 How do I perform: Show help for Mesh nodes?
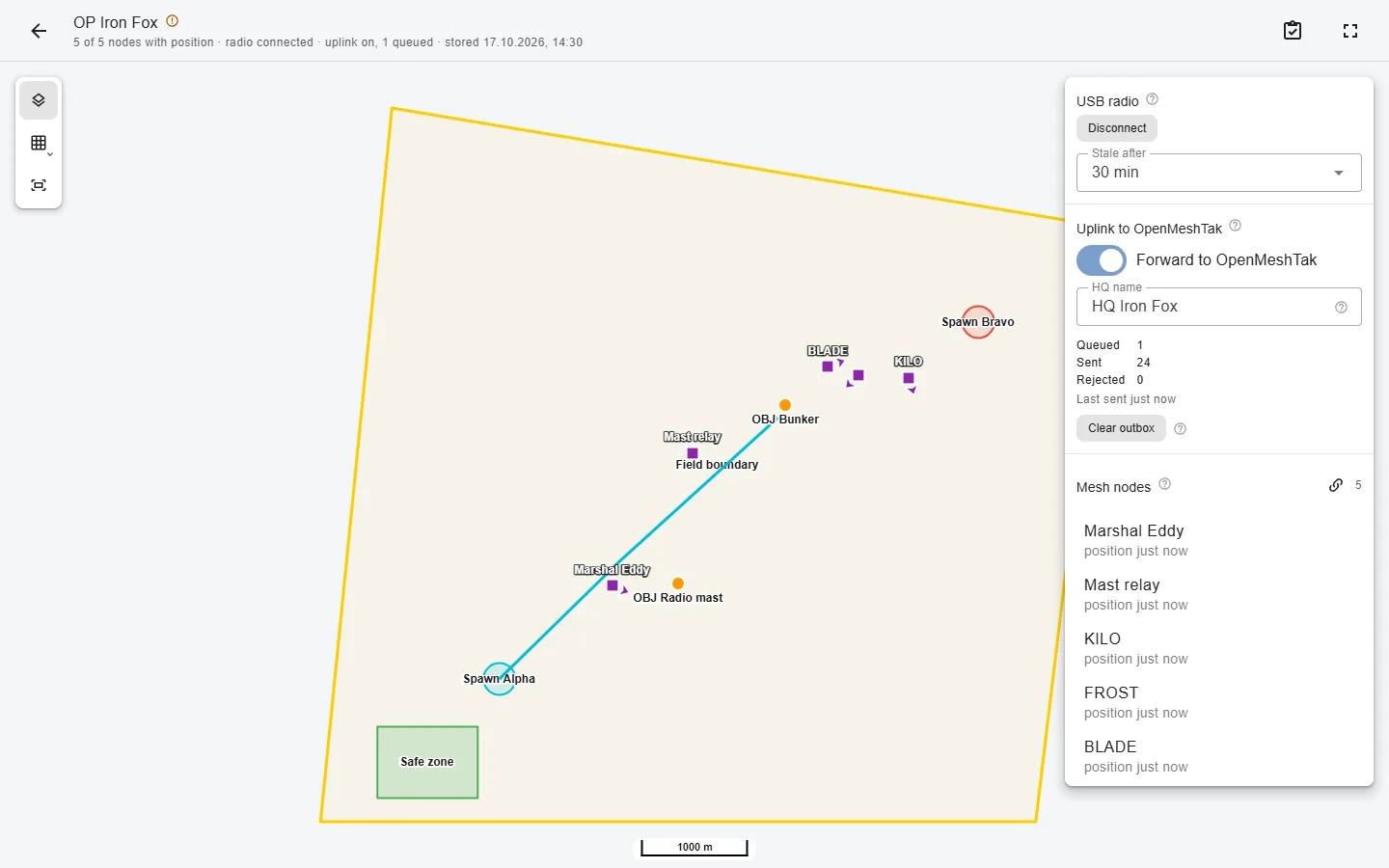(x=1164, y=484)
